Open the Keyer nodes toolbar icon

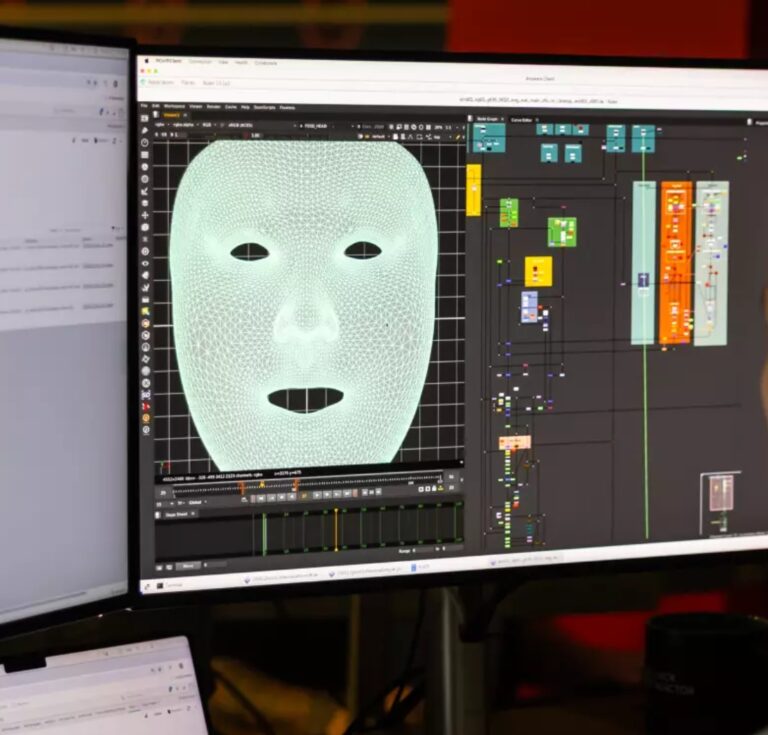[x=145, y=191]
